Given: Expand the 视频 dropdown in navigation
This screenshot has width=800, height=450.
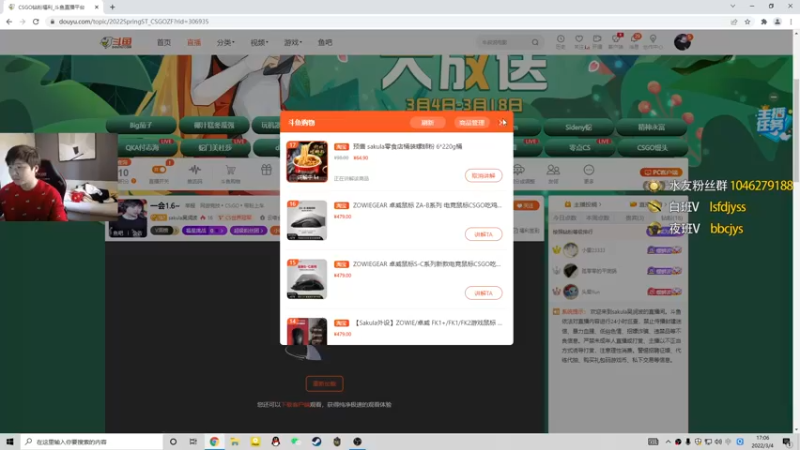Looking at the screenshot, I should tap(259, 42).
